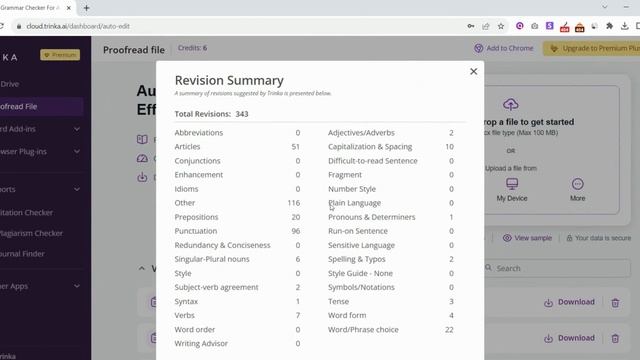
Task: Click the address bar URL
Action: click(x=78, y=26)
